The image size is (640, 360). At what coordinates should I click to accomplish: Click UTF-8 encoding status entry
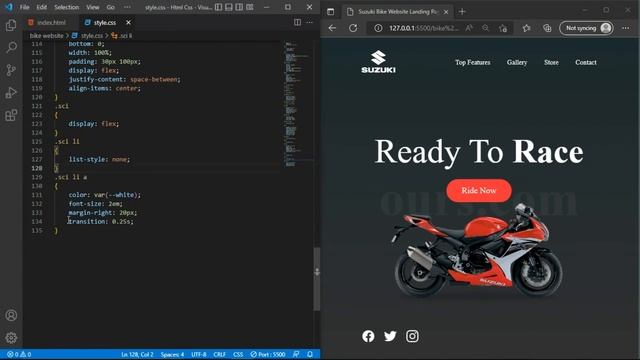tap(199, 354)
